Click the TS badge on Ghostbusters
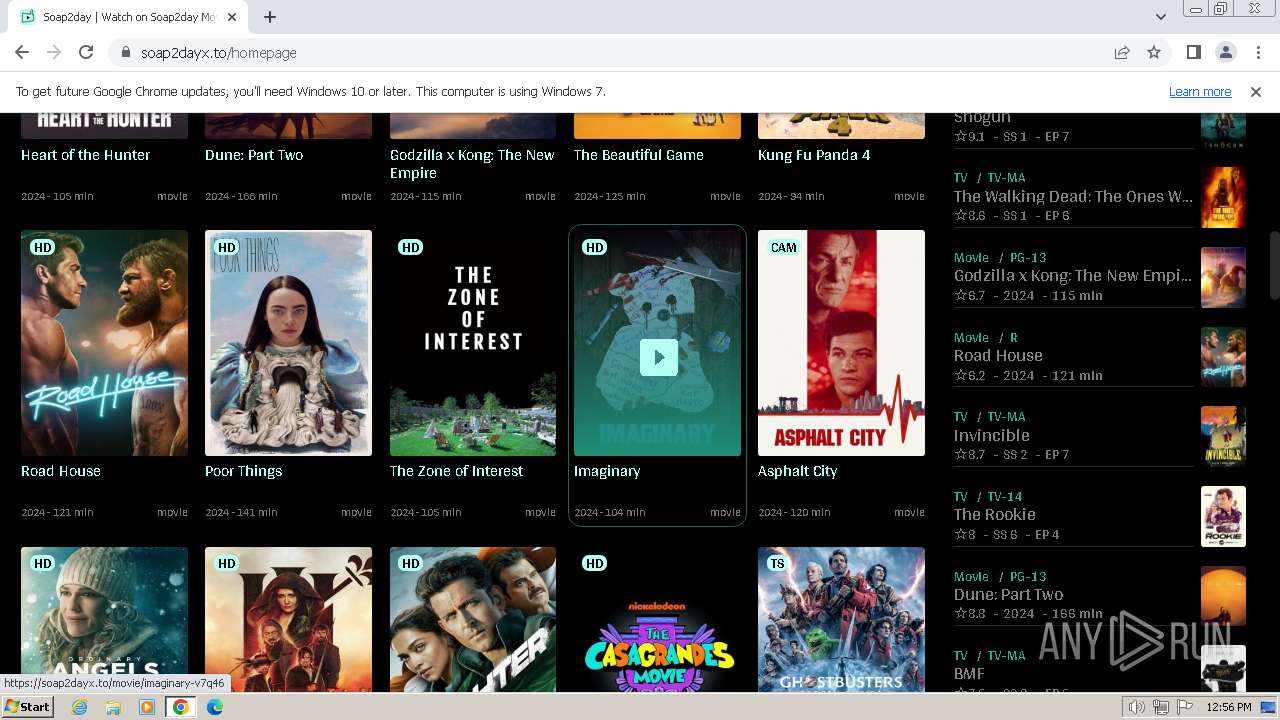This screenshot has height=720, width=1280. point(777,564)
